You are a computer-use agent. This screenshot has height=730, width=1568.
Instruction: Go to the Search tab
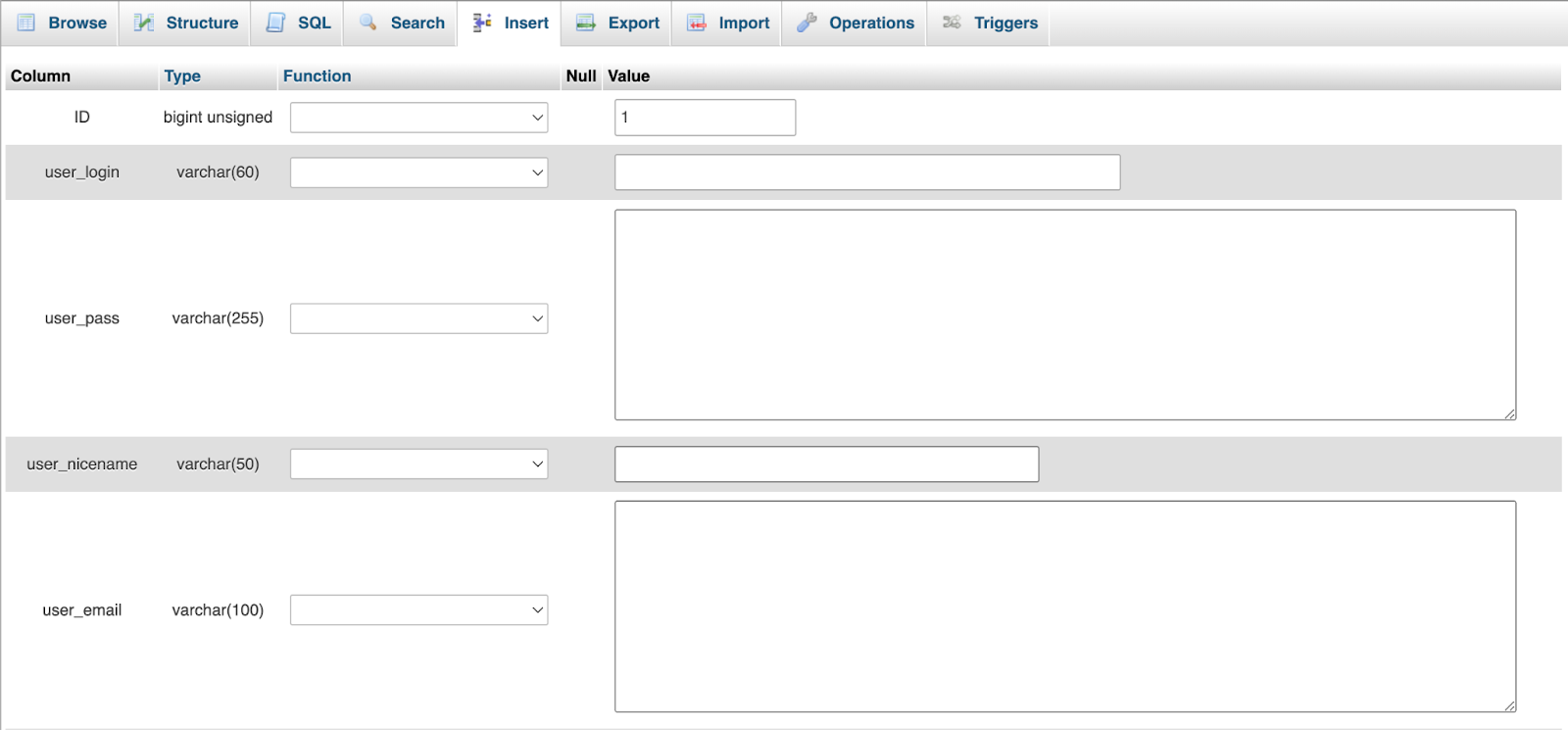point(401,23)
